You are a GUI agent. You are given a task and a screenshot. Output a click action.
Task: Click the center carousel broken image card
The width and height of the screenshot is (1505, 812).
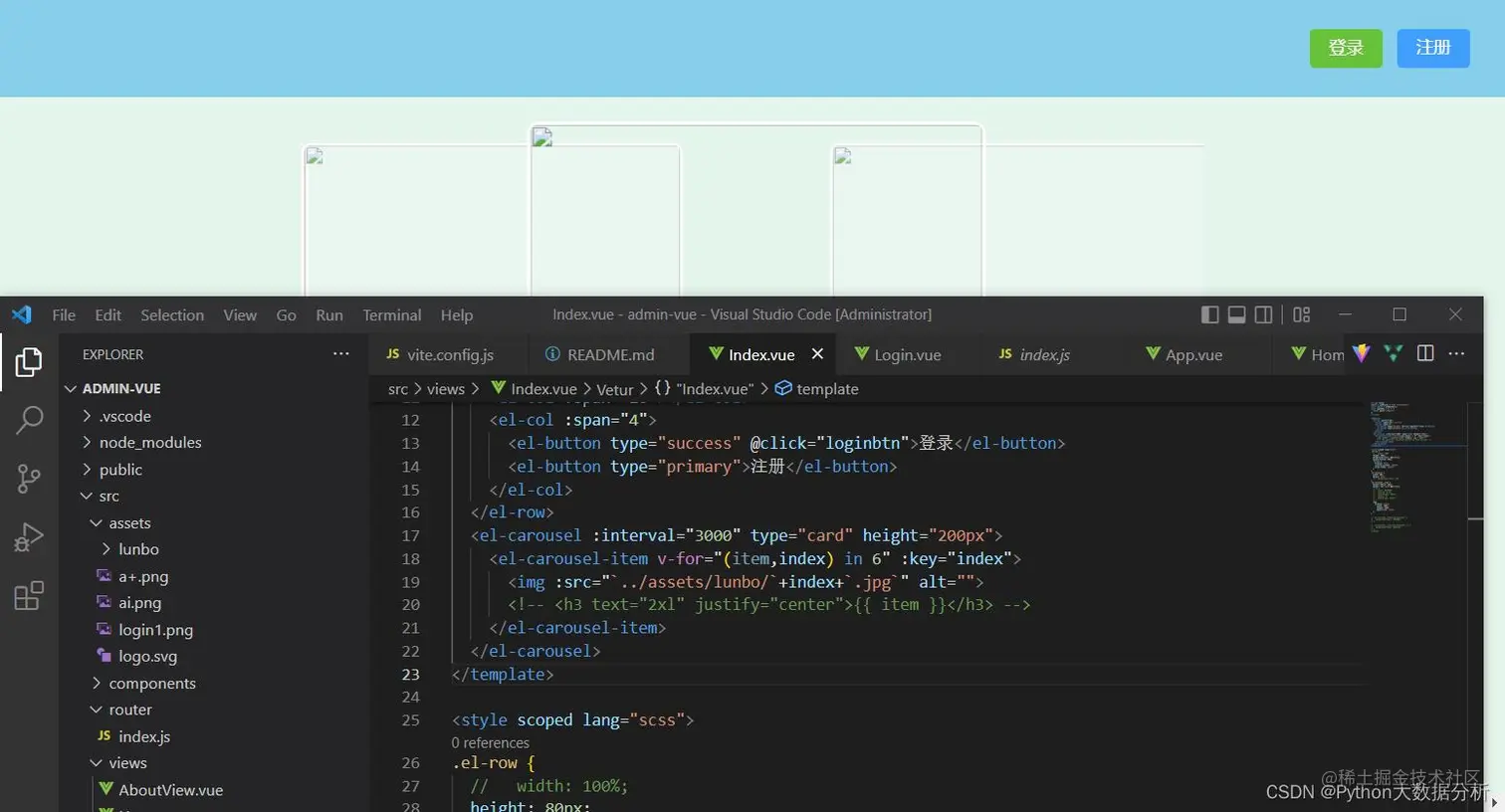[x=756, y=210]
